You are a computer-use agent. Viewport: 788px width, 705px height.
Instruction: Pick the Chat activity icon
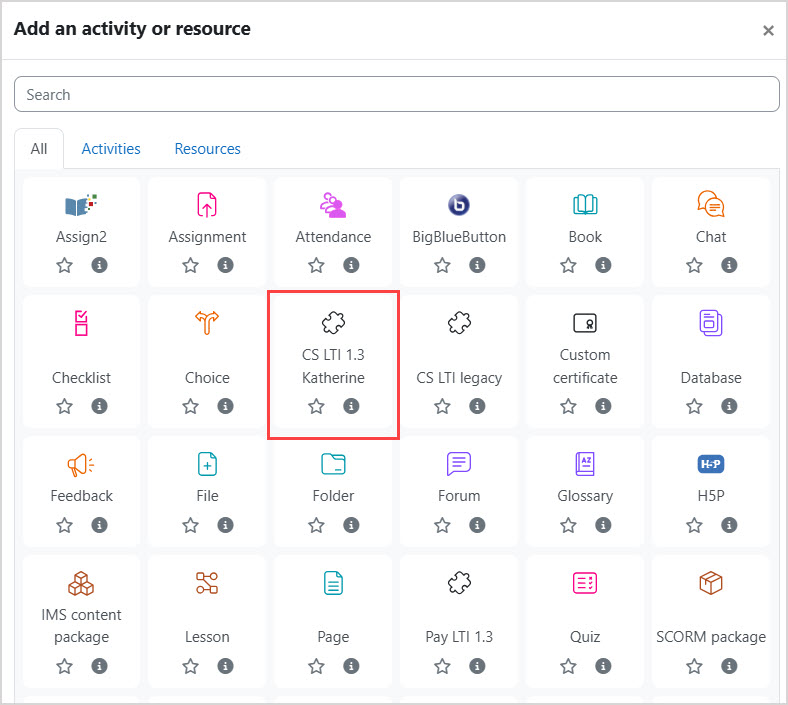711,205
